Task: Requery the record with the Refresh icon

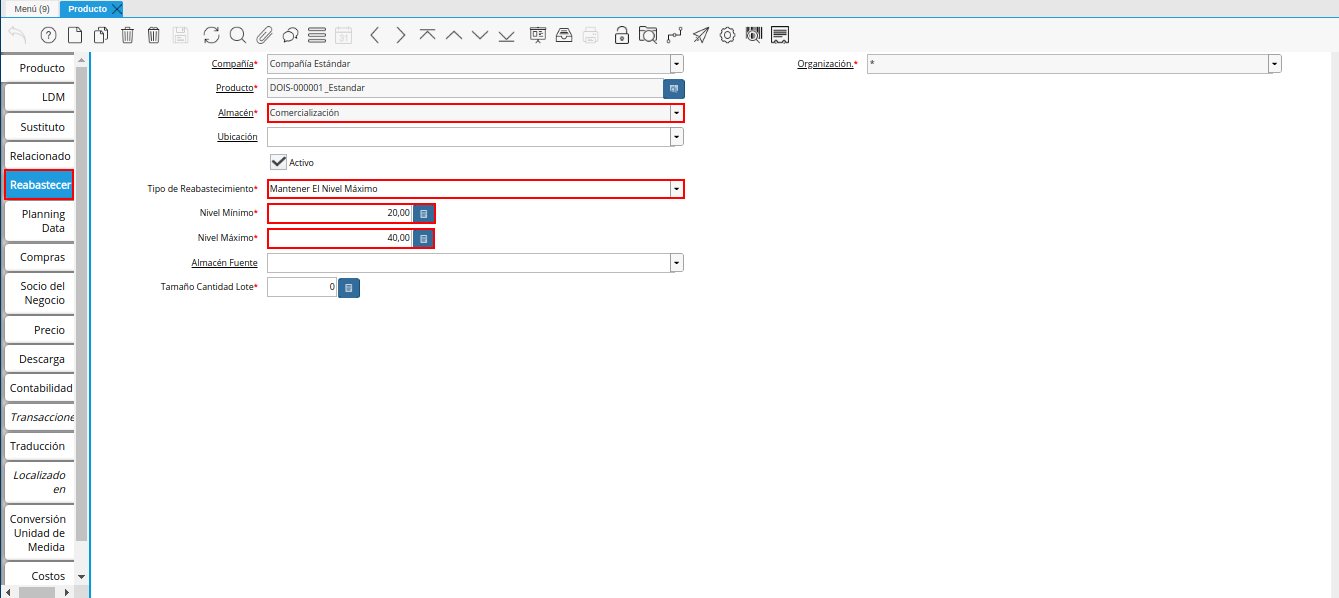Action: pyautogui.click(x=211, y=34)
